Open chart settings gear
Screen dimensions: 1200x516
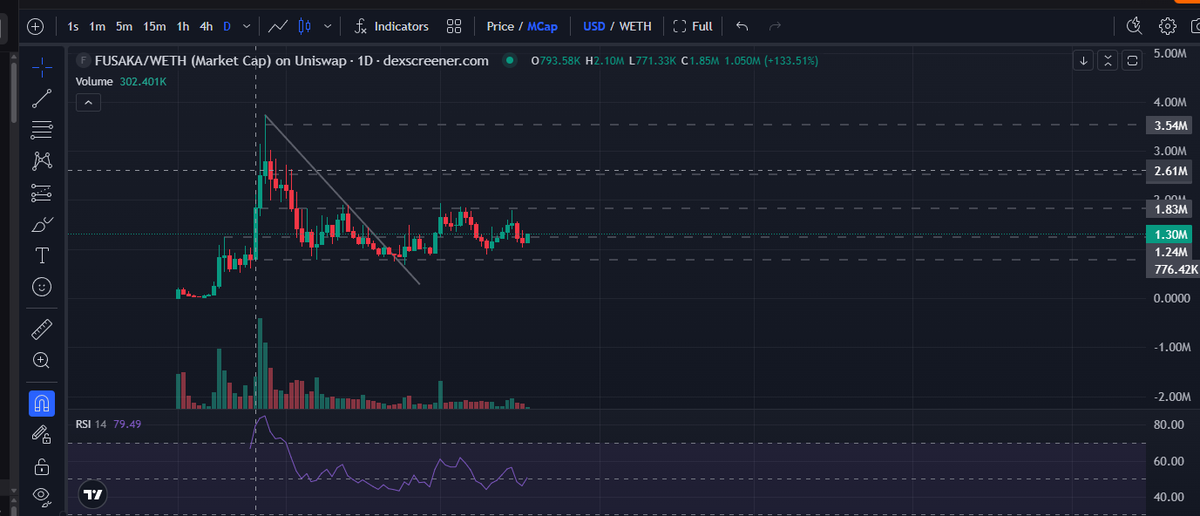[1167, 26]
